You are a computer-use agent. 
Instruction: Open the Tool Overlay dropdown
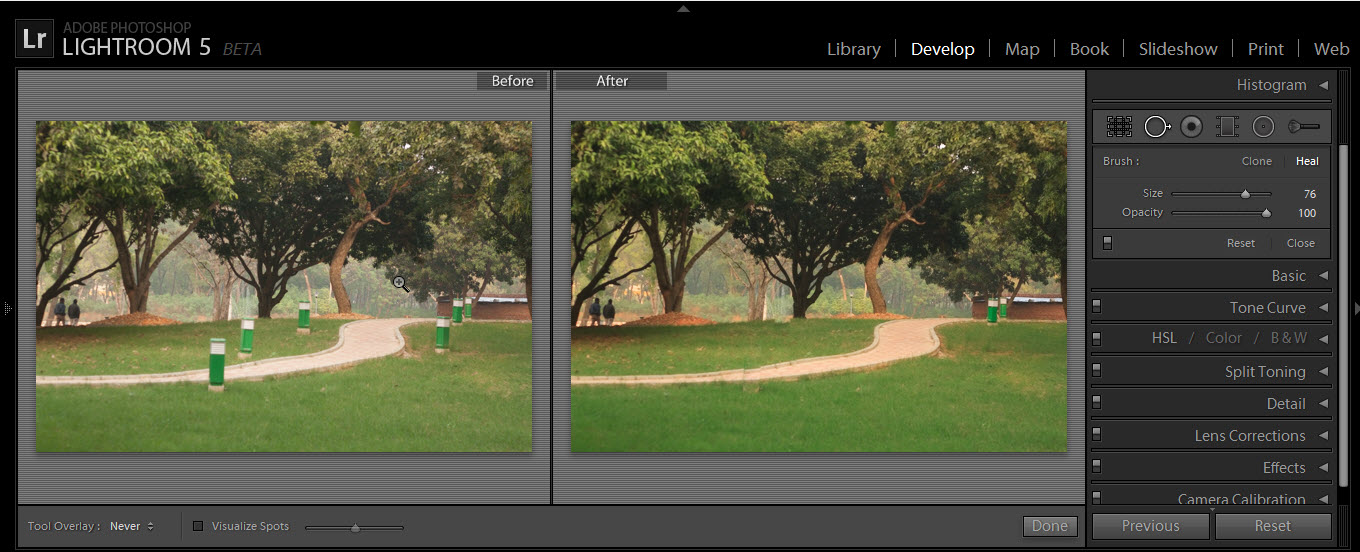132,526
